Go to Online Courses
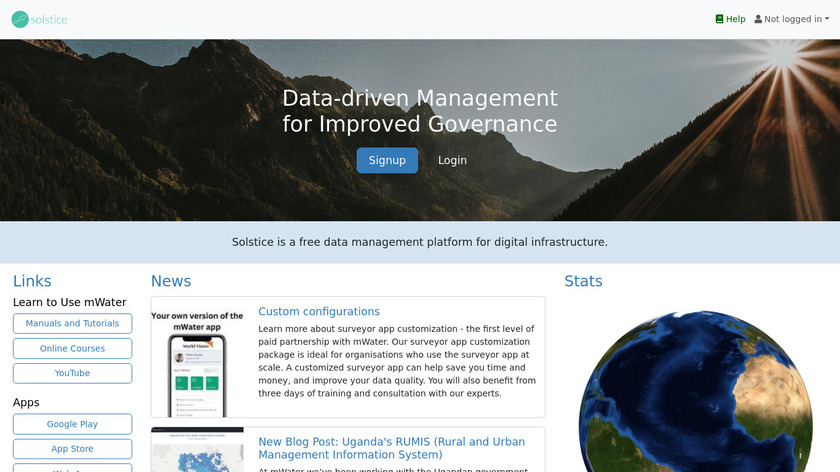This screenshot has height=472, width=840. [x=72, y=348]
